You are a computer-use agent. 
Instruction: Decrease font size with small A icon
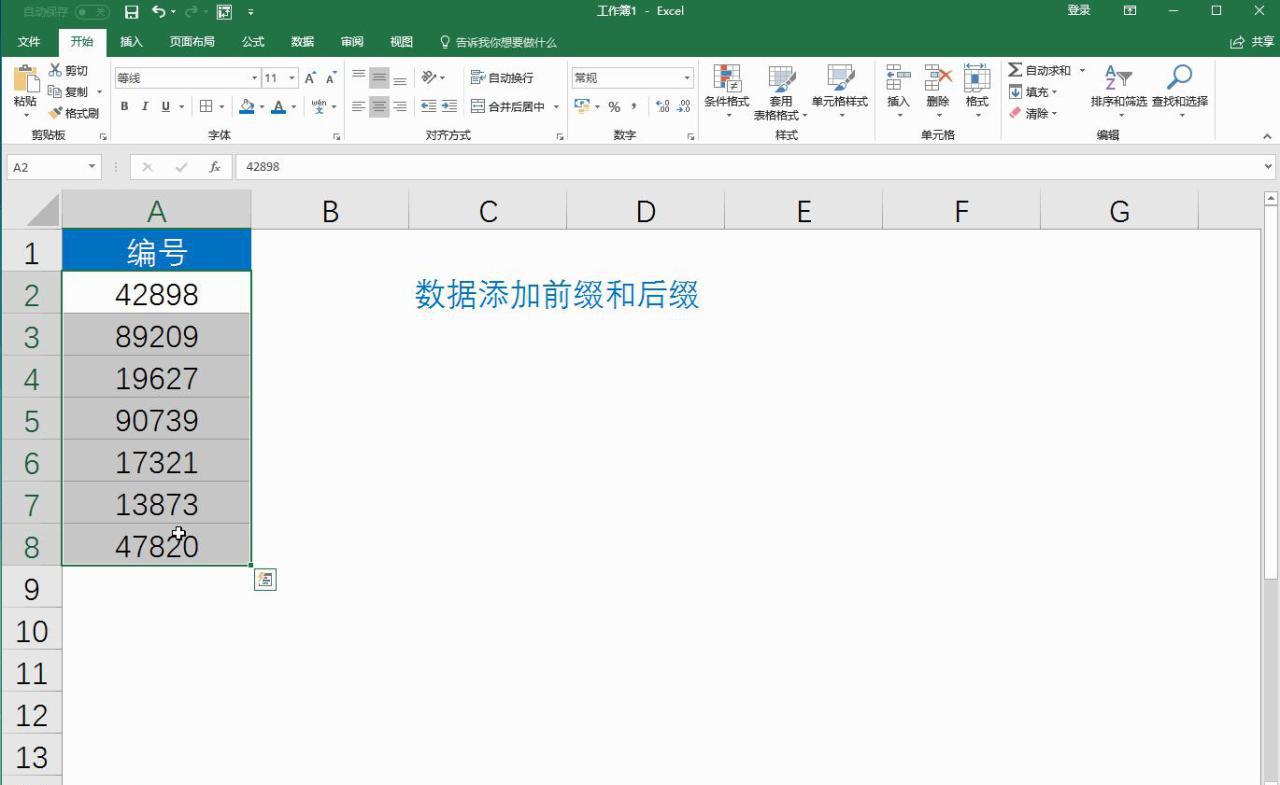331,78
